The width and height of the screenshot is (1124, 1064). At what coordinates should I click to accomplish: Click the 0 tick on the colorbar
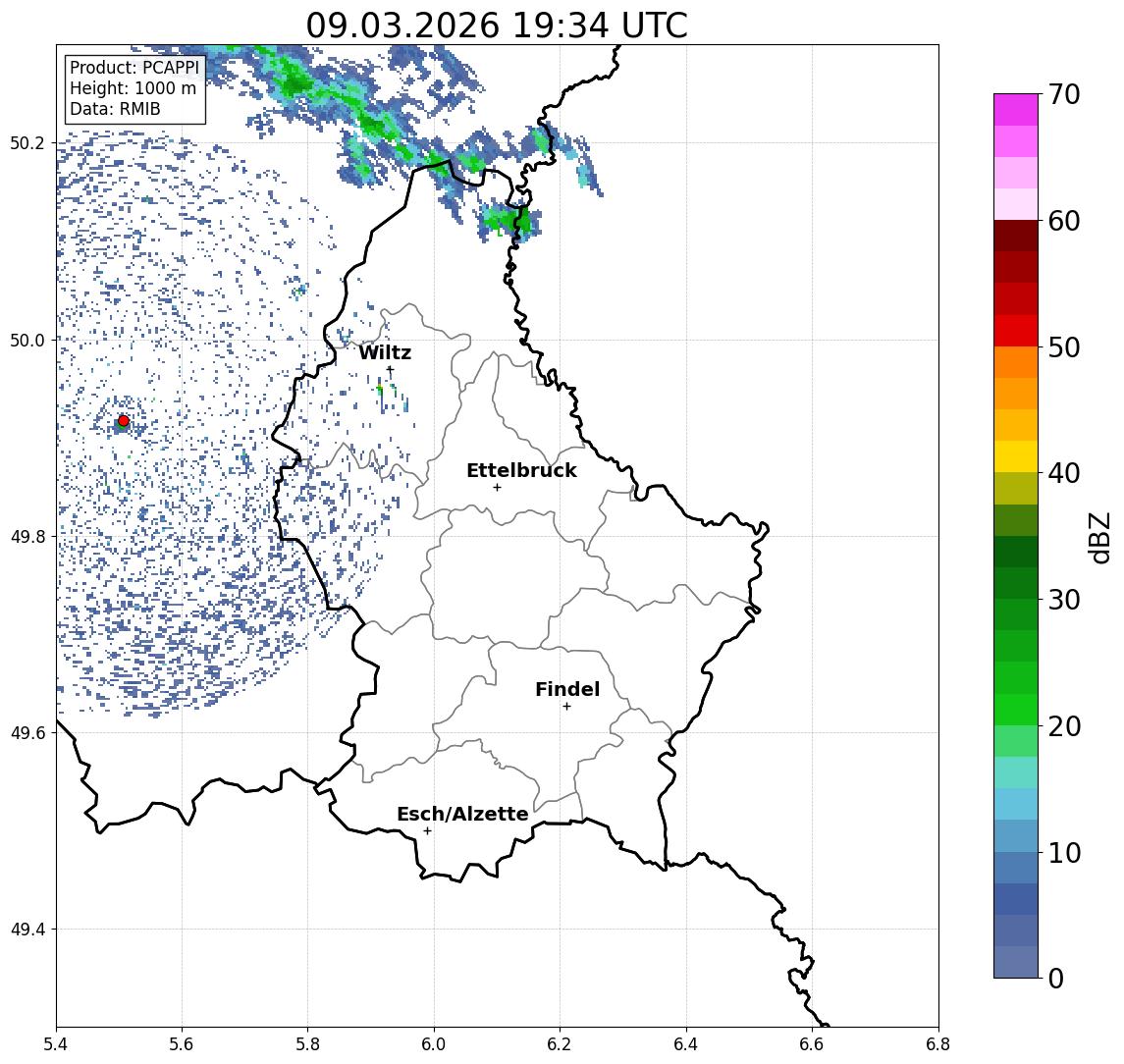(1056, 978)
